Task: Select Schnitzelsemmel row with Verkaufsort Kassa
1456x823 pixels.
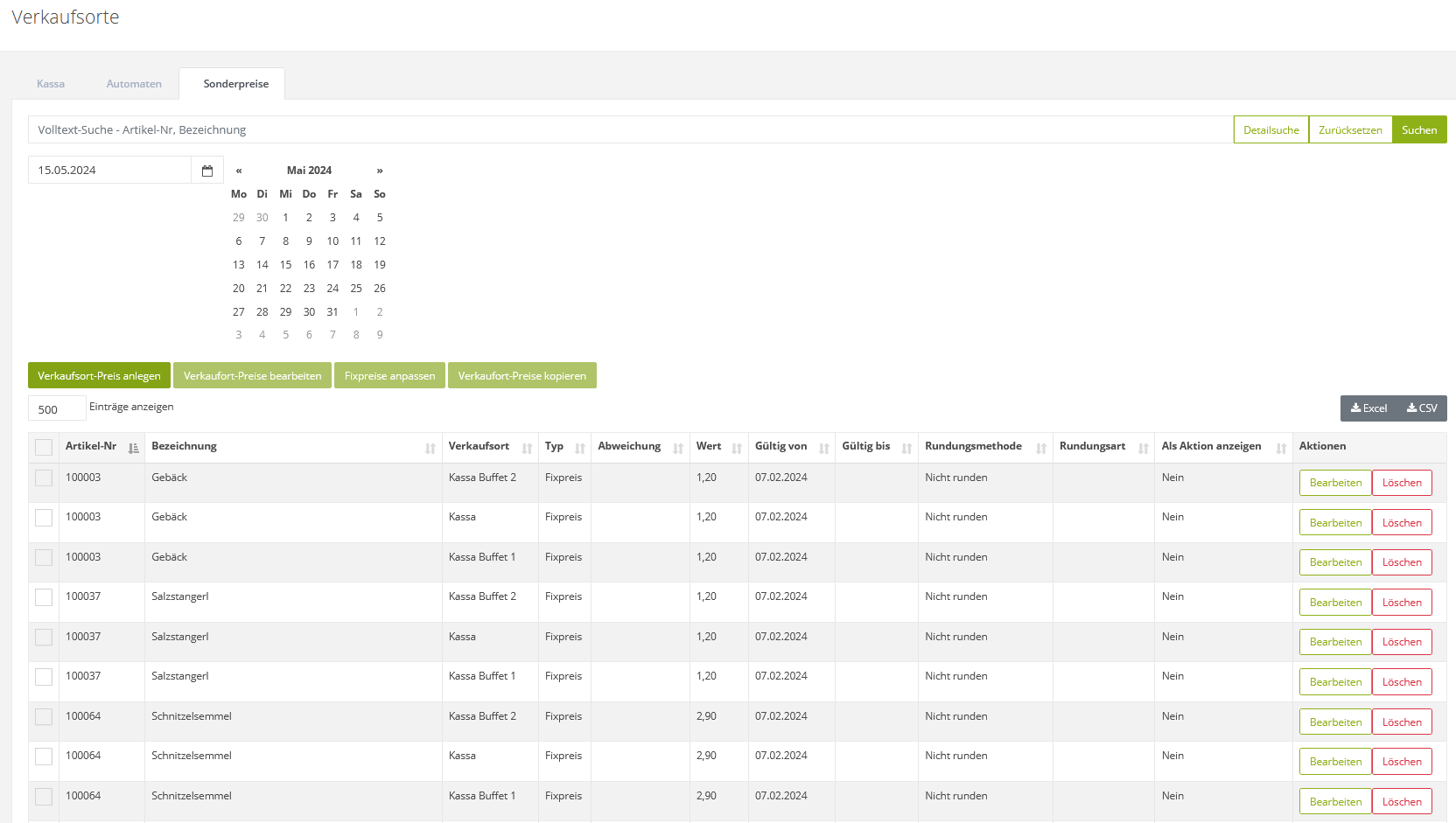Action: point(44,757)
